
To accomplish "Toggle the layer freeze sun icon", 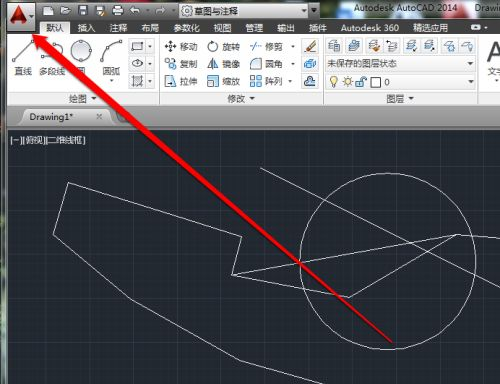I will 347,82.
